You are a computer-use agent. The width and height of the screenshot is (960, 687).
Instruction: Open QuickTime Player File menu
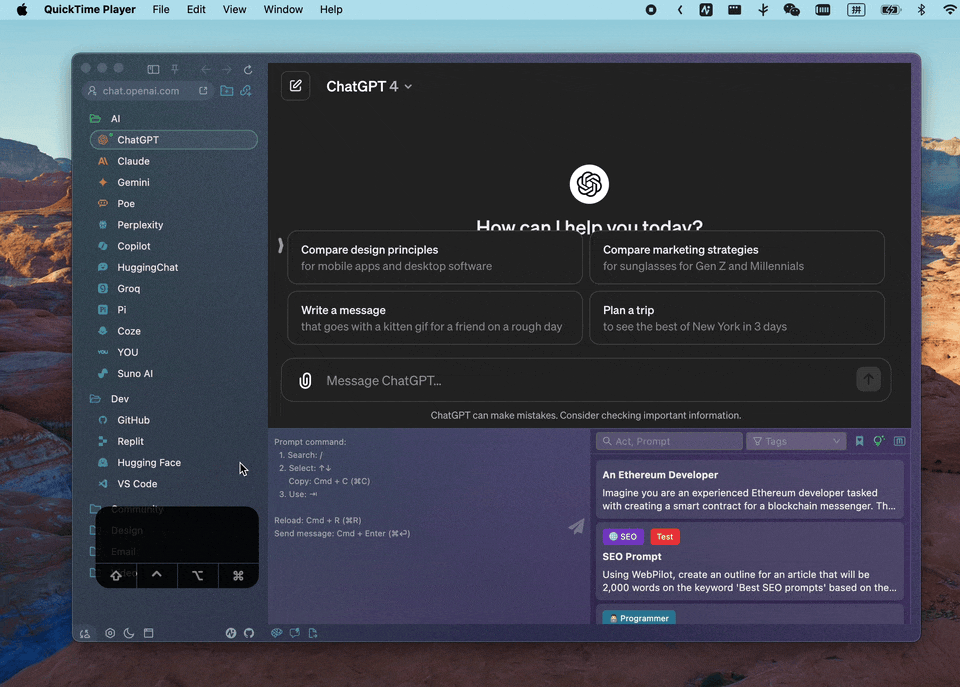pyautogui.click(x=161, y=9)
